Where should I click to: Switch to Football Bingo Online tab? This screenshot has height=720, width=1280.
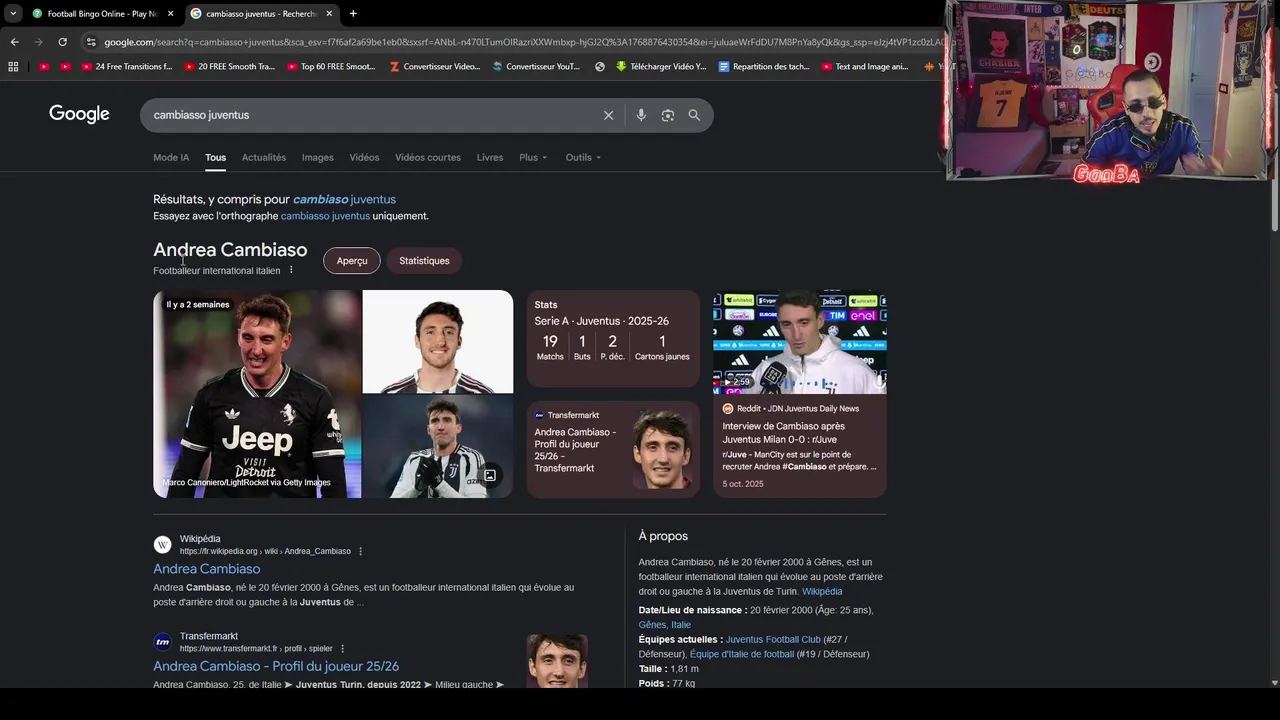[x=100, y=13]
